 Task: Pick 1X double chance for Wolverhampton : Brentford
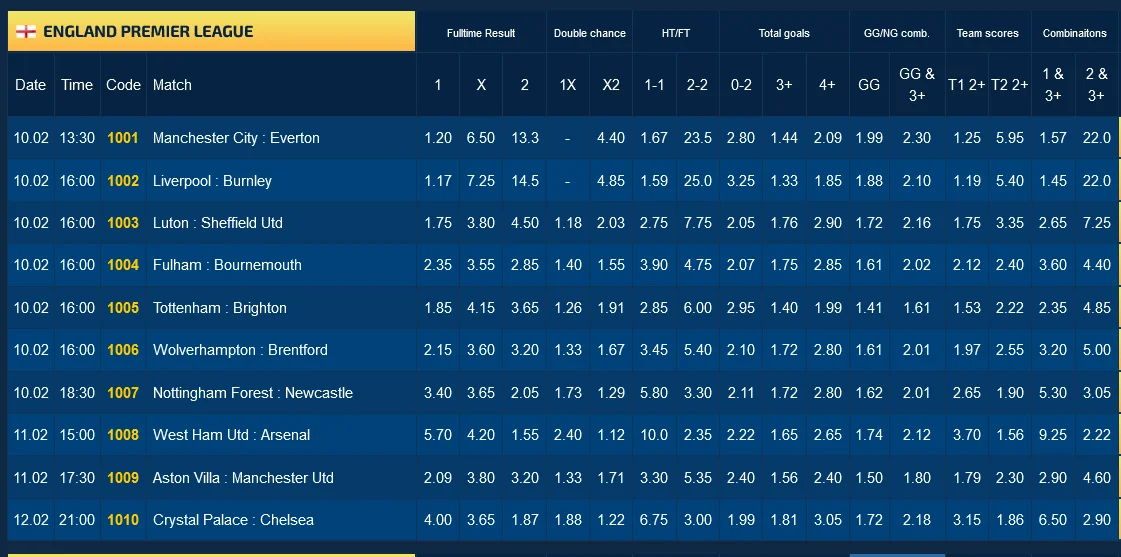(x=567, y=350)
